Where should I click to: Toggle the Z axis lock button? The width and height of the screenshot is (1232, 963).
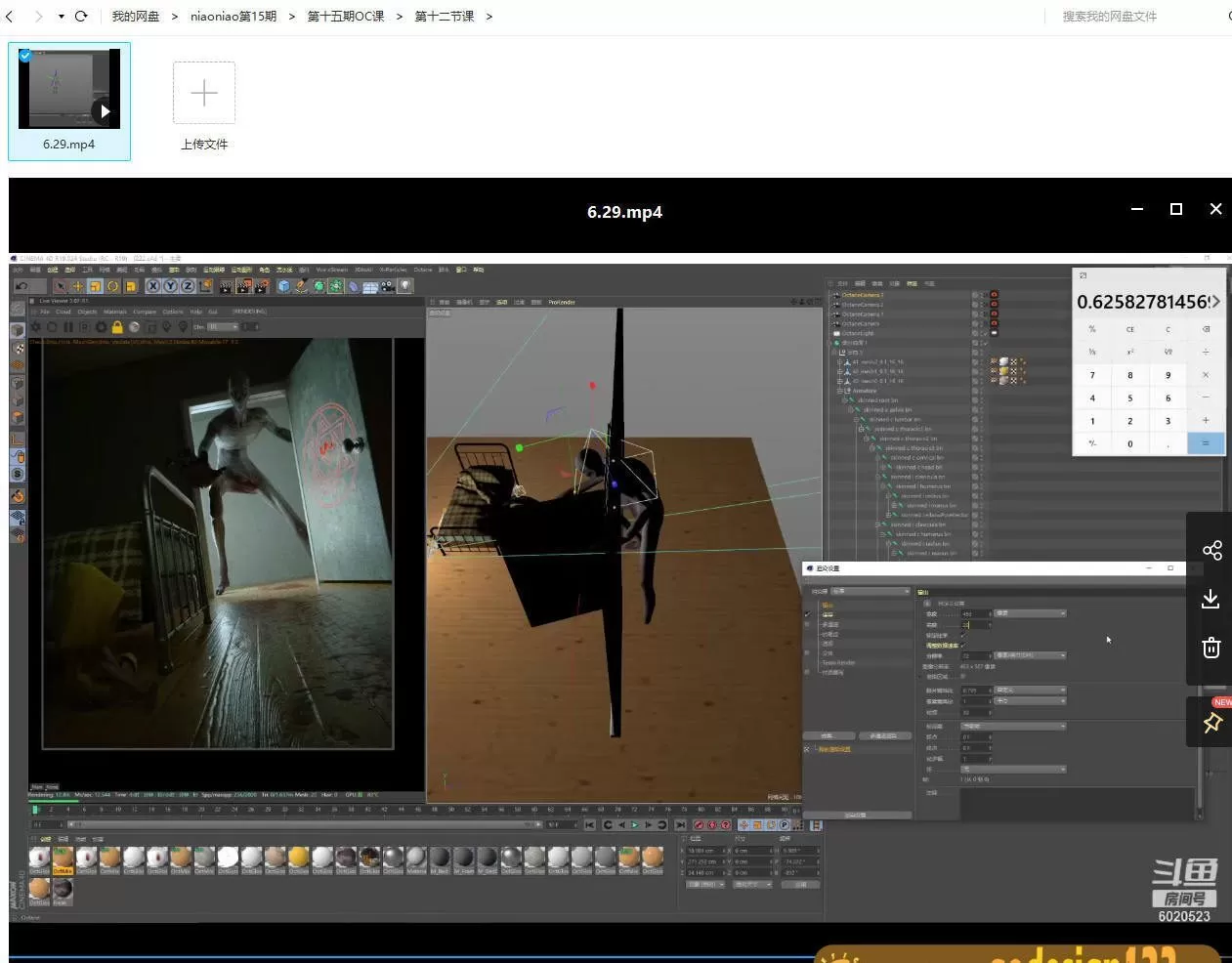[x=188, y=286]
